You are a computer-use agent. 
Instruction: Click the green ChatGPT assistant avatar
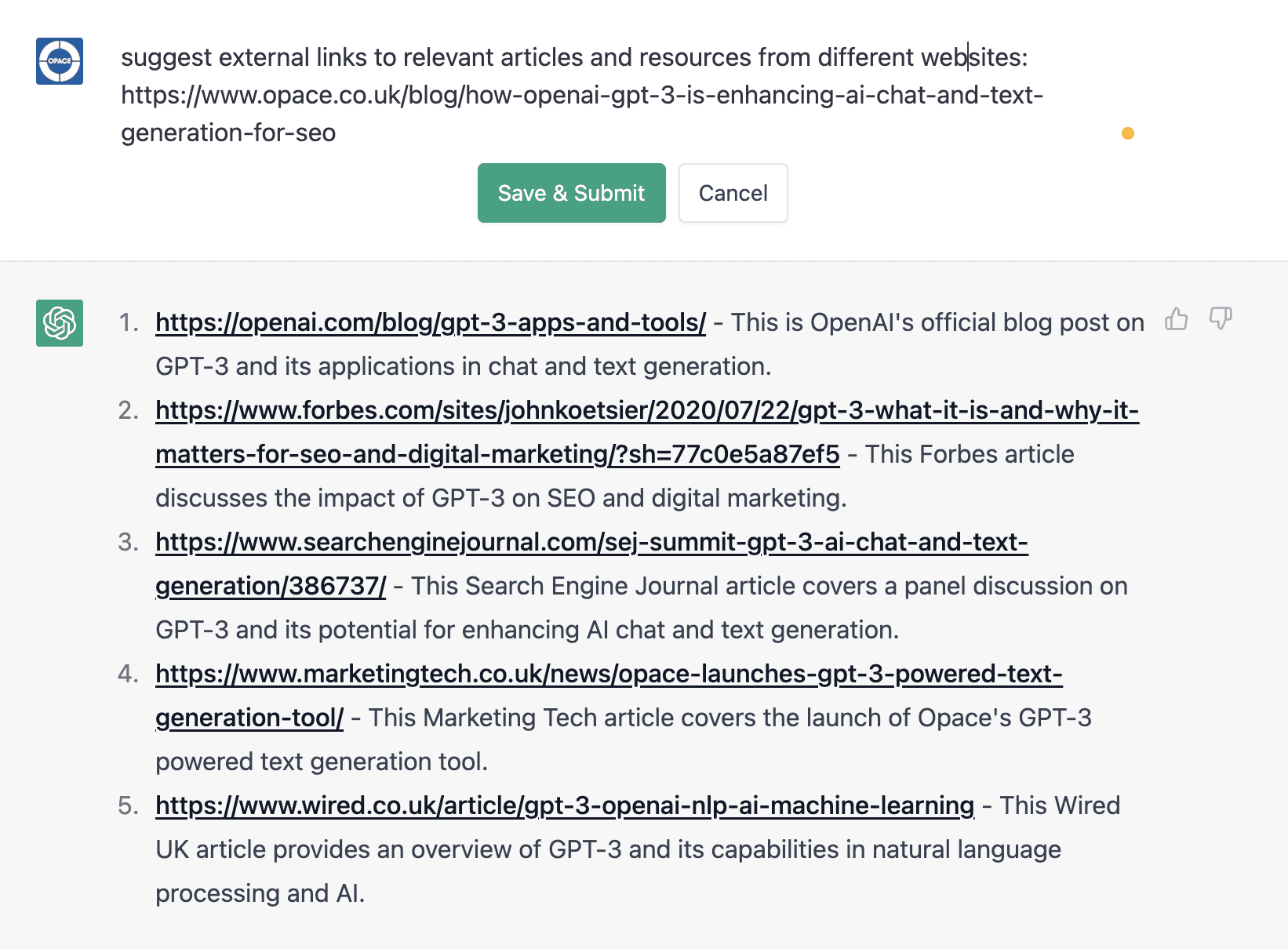coord(59,322)
